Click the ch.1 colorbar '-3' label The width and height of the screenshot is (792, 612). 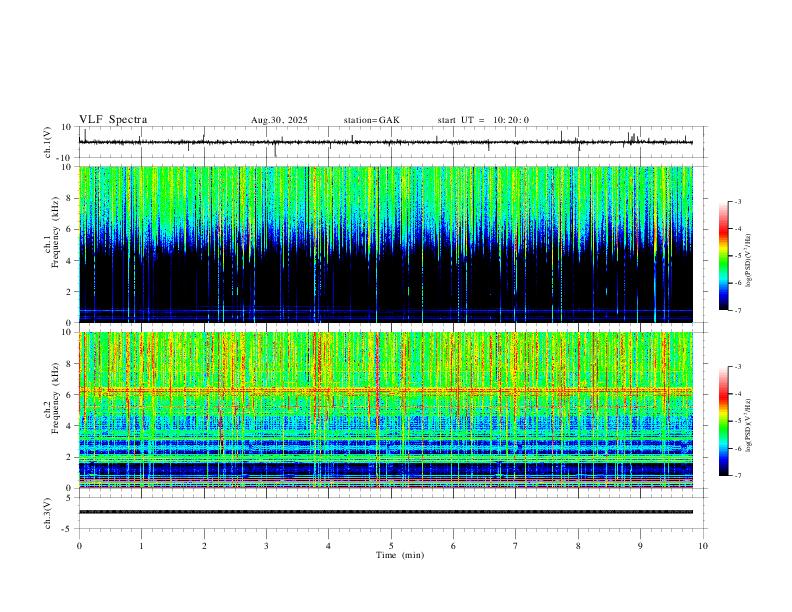pyautogui.click(x=738, y=201)
